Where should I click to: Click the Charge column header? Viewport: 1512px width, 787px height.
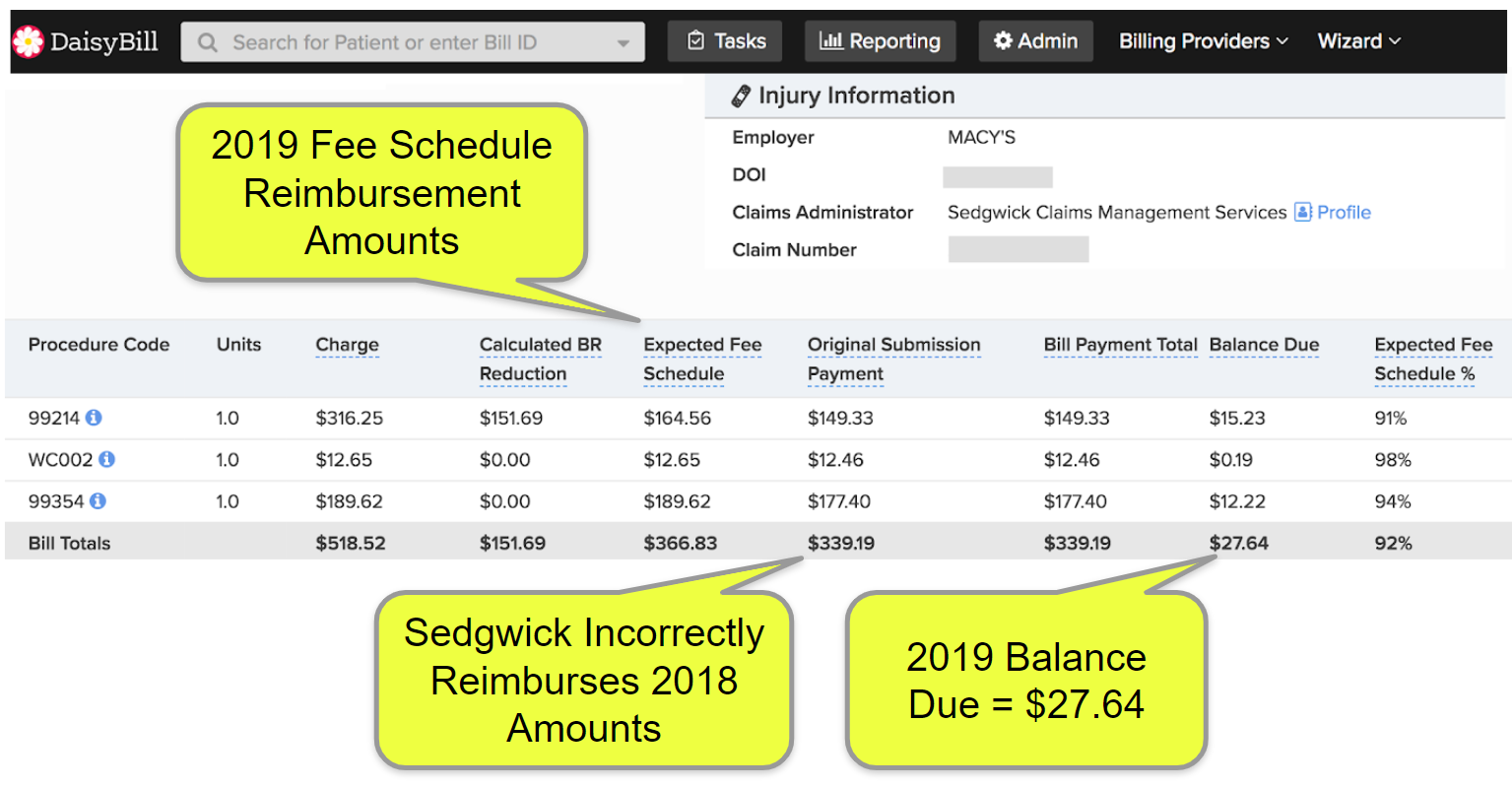tap(347, 345)
